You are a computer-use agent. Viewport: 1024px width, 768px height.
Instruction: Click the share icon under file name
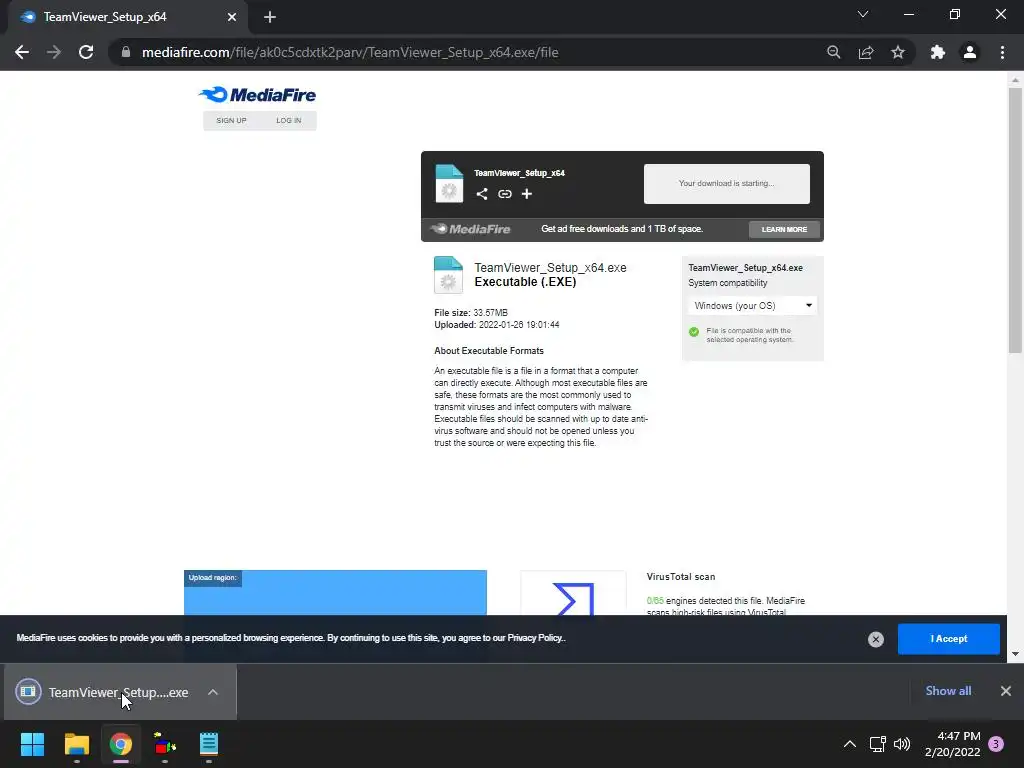tap(482, 194)
